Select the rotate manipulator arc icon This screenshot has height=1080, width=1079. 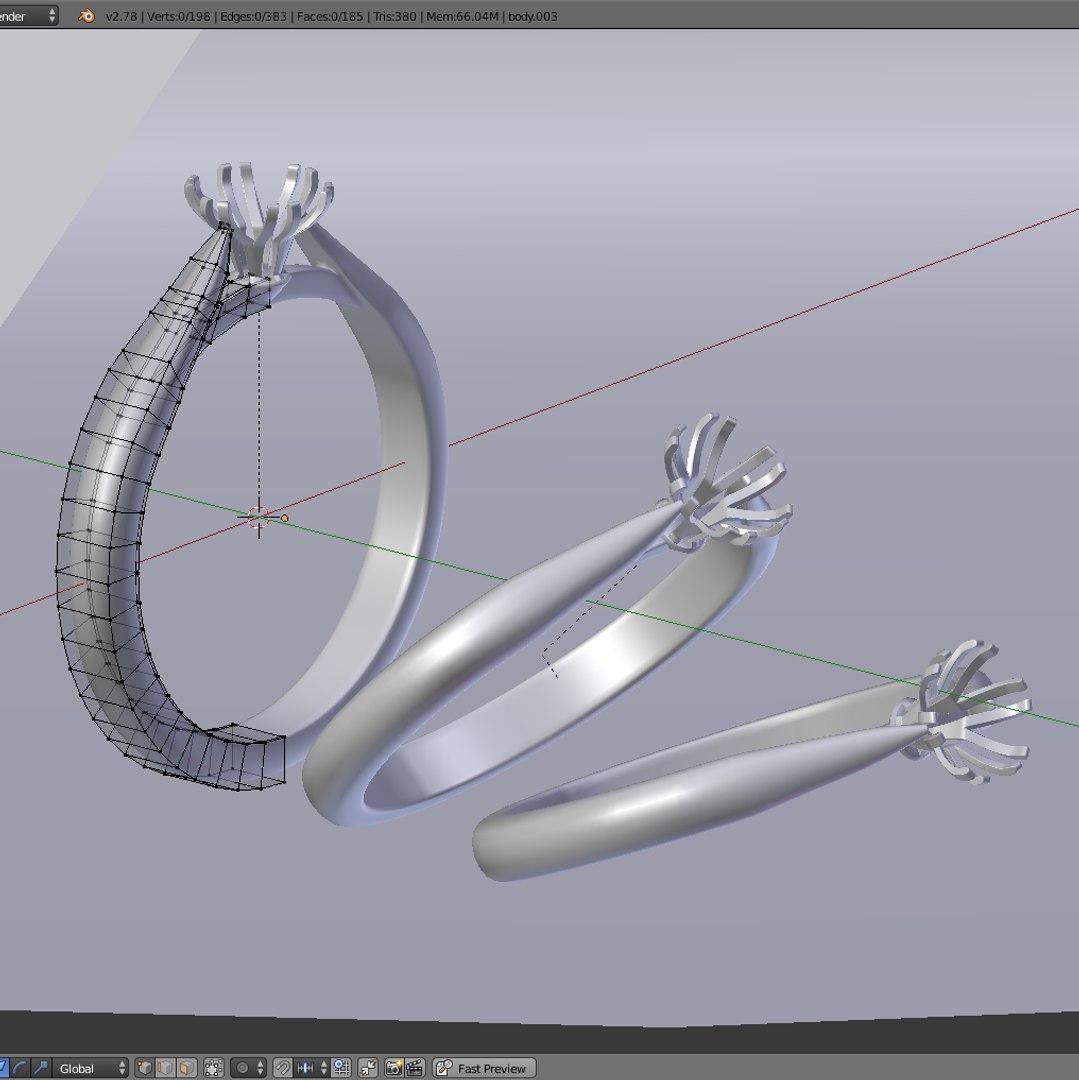point(21,1068)
